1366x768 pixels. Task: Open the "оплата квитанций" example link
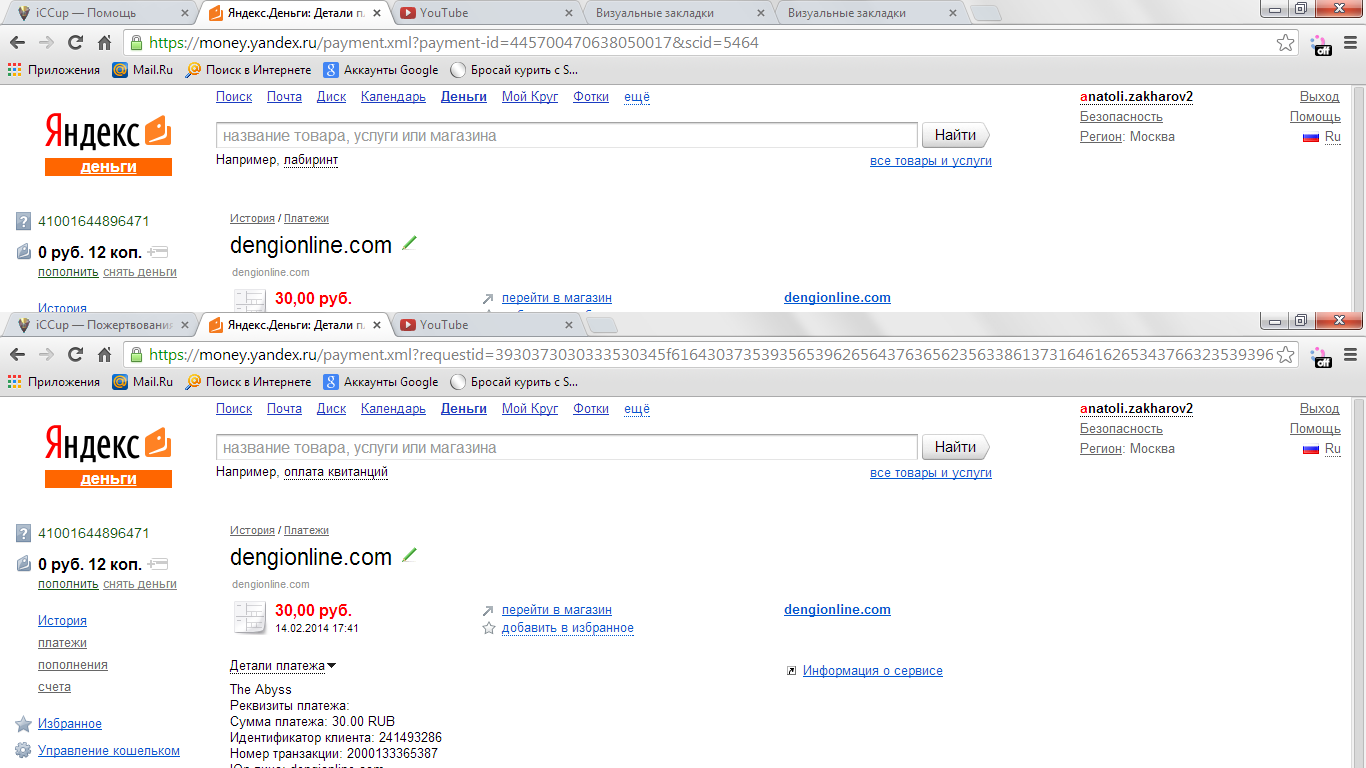[x=336, y=472]
